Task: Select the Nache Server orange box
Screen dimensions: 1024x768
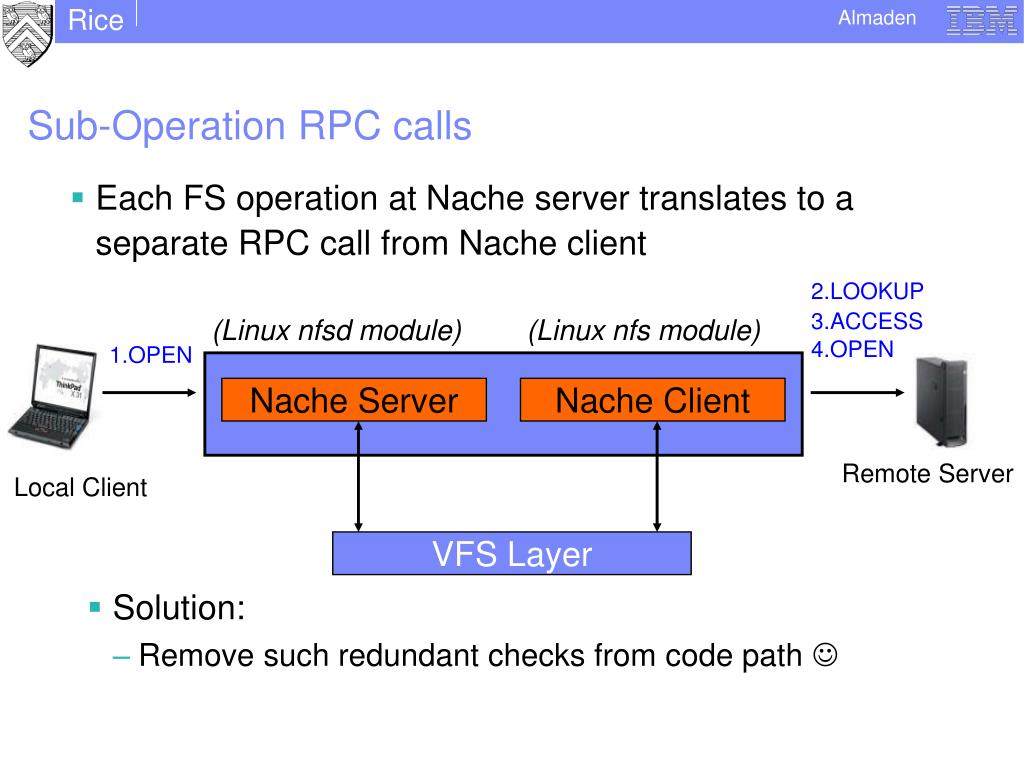Action: (x=354, y=400)
